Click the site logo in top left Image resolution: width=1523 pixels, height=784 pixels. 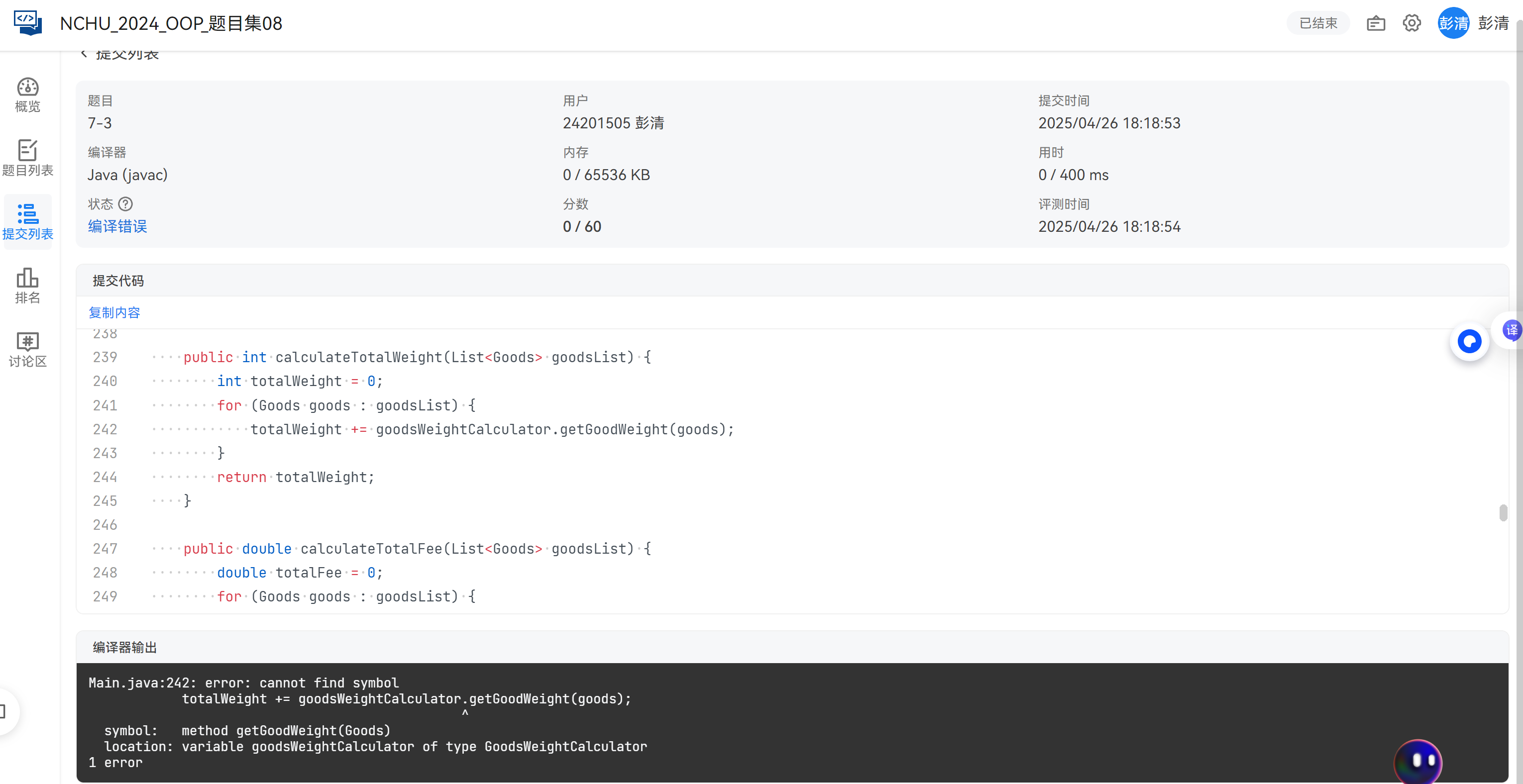click(27, 23)
